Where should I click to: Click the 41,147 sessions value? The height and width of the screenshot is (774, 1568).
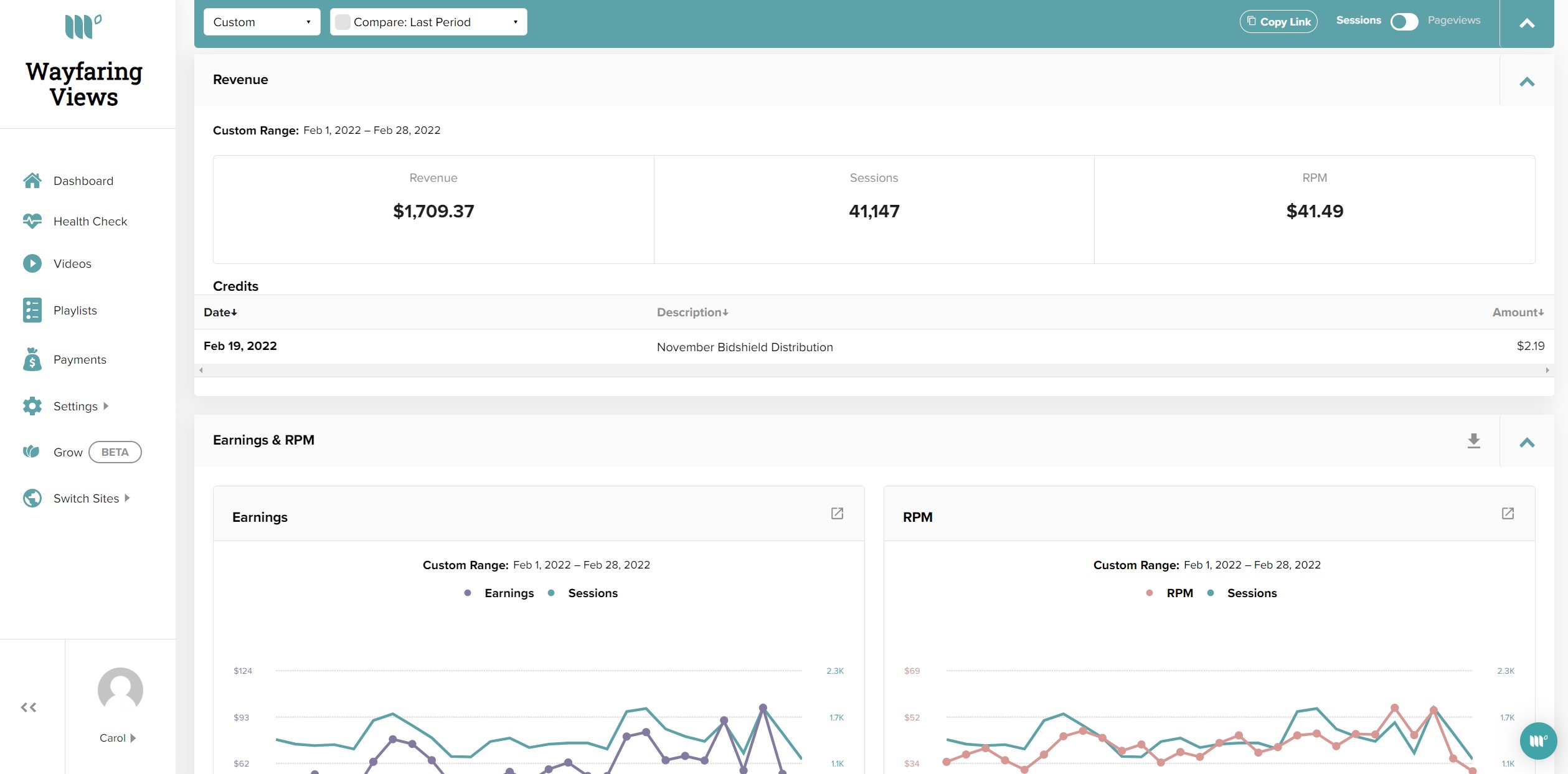pos(874,211)
